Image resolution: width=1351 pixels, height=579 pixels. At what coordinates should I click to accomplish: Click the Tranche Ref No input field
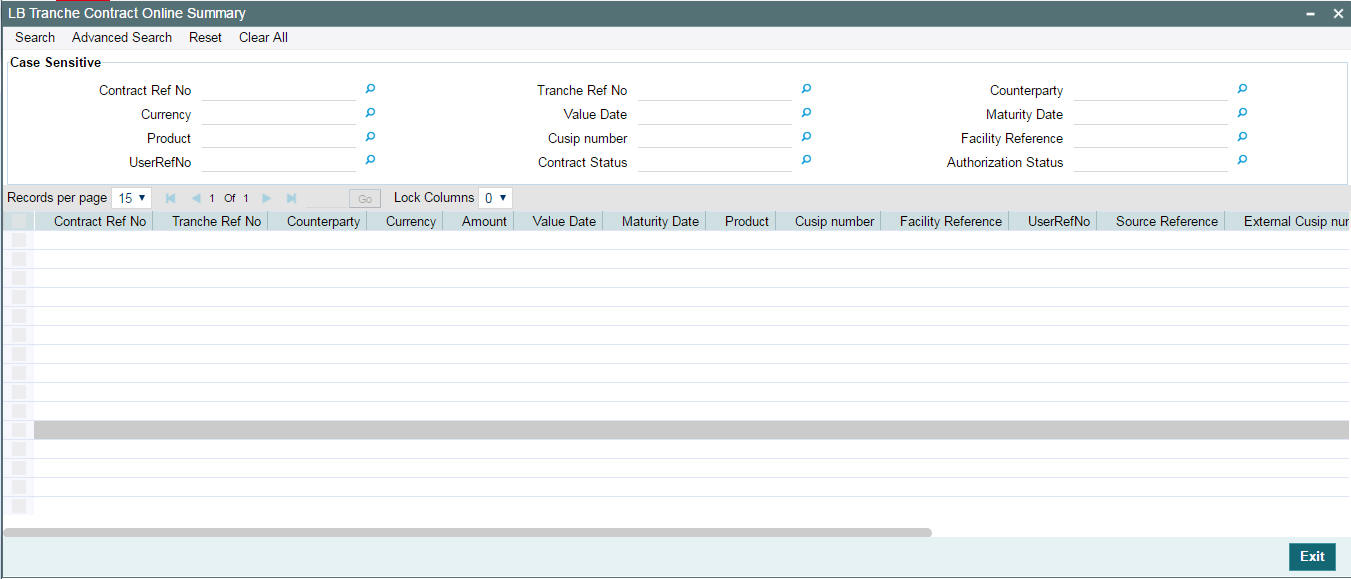point(715,90)
